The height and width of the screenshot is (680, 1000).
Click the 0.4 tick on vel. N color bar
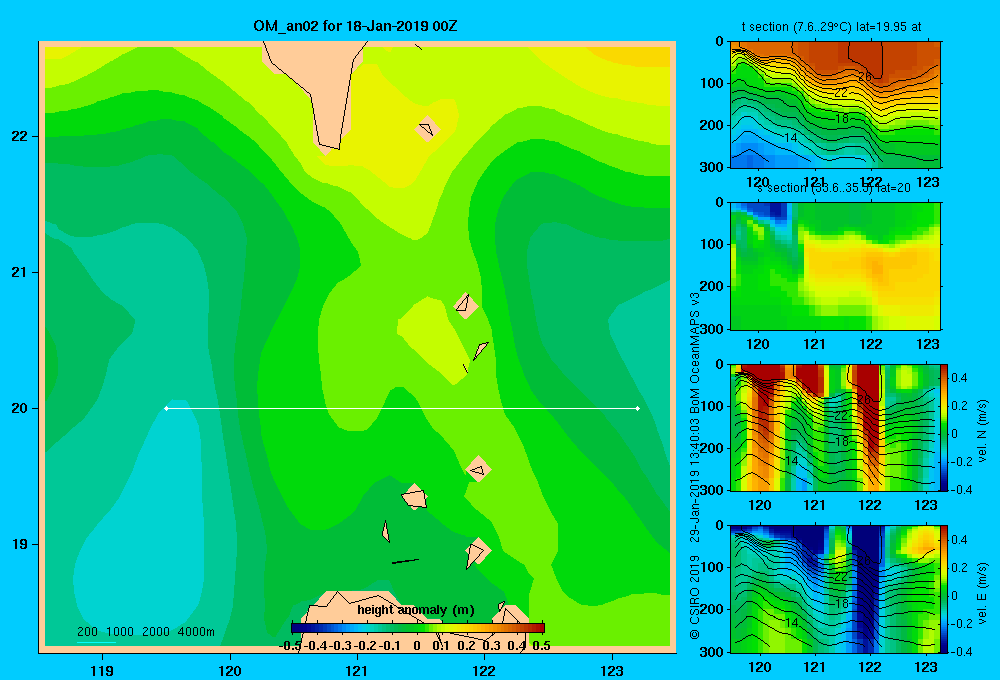959,378
